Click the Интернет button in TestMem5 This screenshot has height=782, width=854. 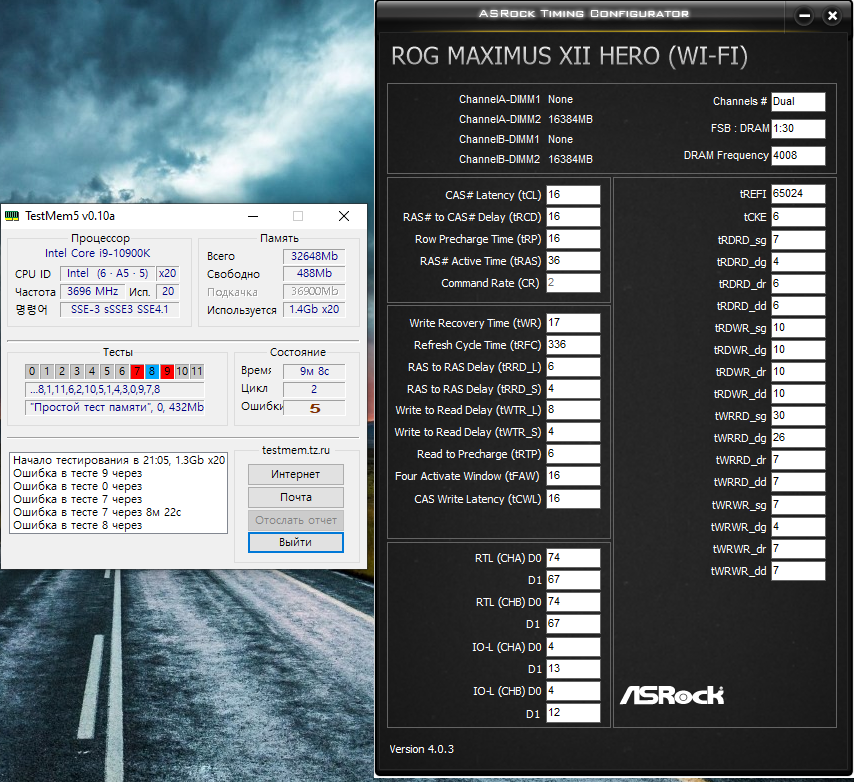296,474
